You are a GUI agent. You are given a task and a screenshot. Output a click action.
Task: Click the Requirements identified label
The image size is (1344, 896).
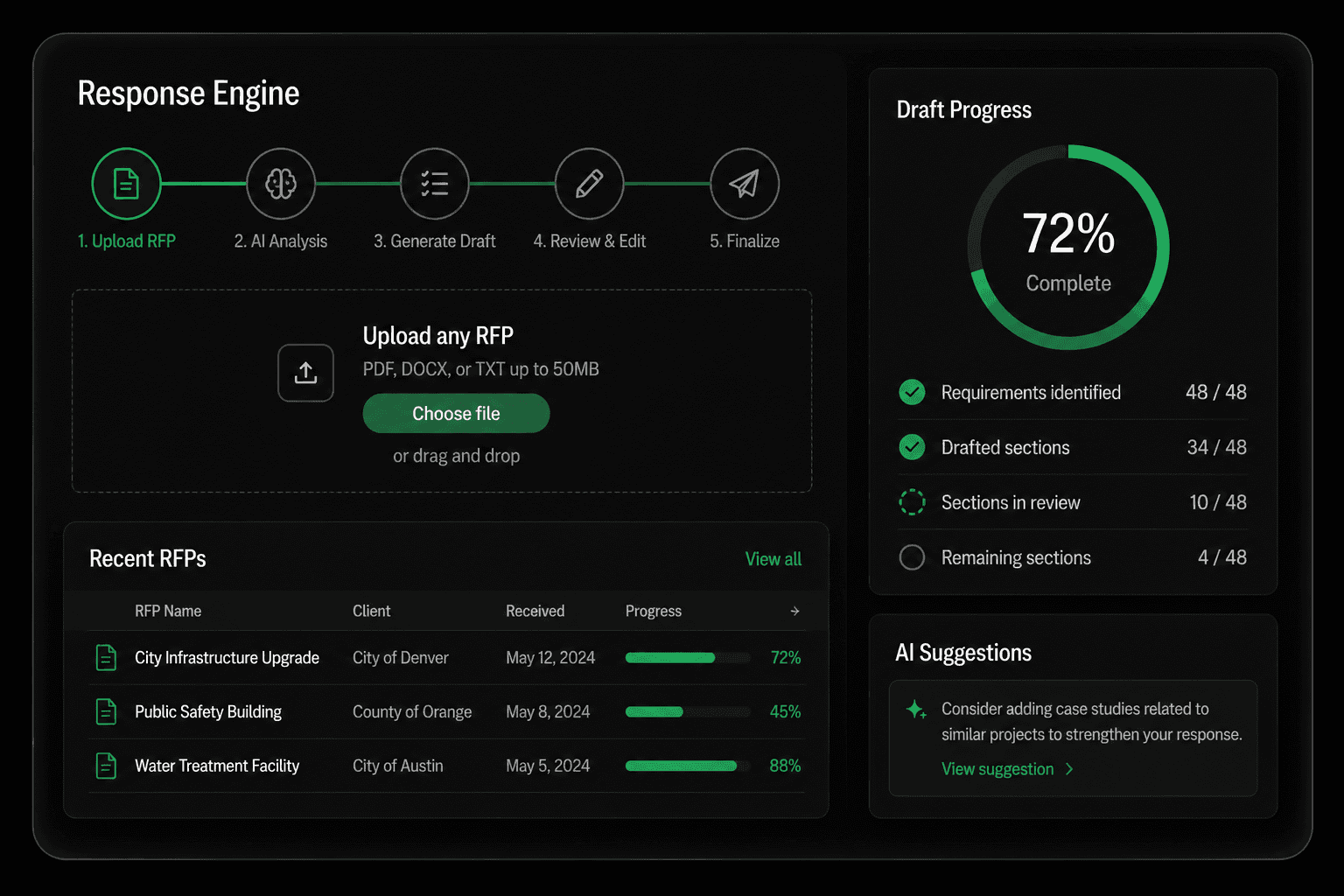[1031, 393]
